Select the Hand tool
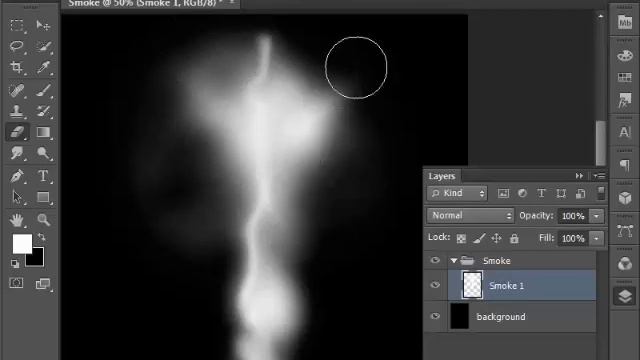Image resolution: width=640 pixels, height=360 pixels. click(17, 220)
